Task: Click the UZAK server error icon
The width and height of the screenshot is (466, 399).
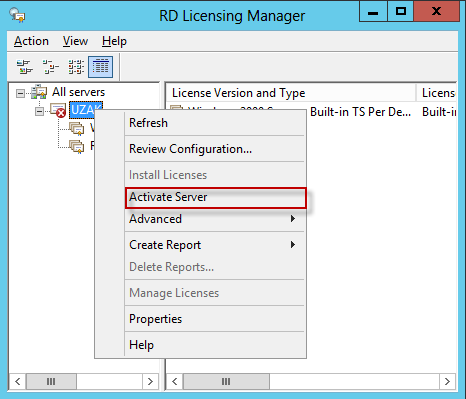Action: pyautogui.click(x=58, y=110)
